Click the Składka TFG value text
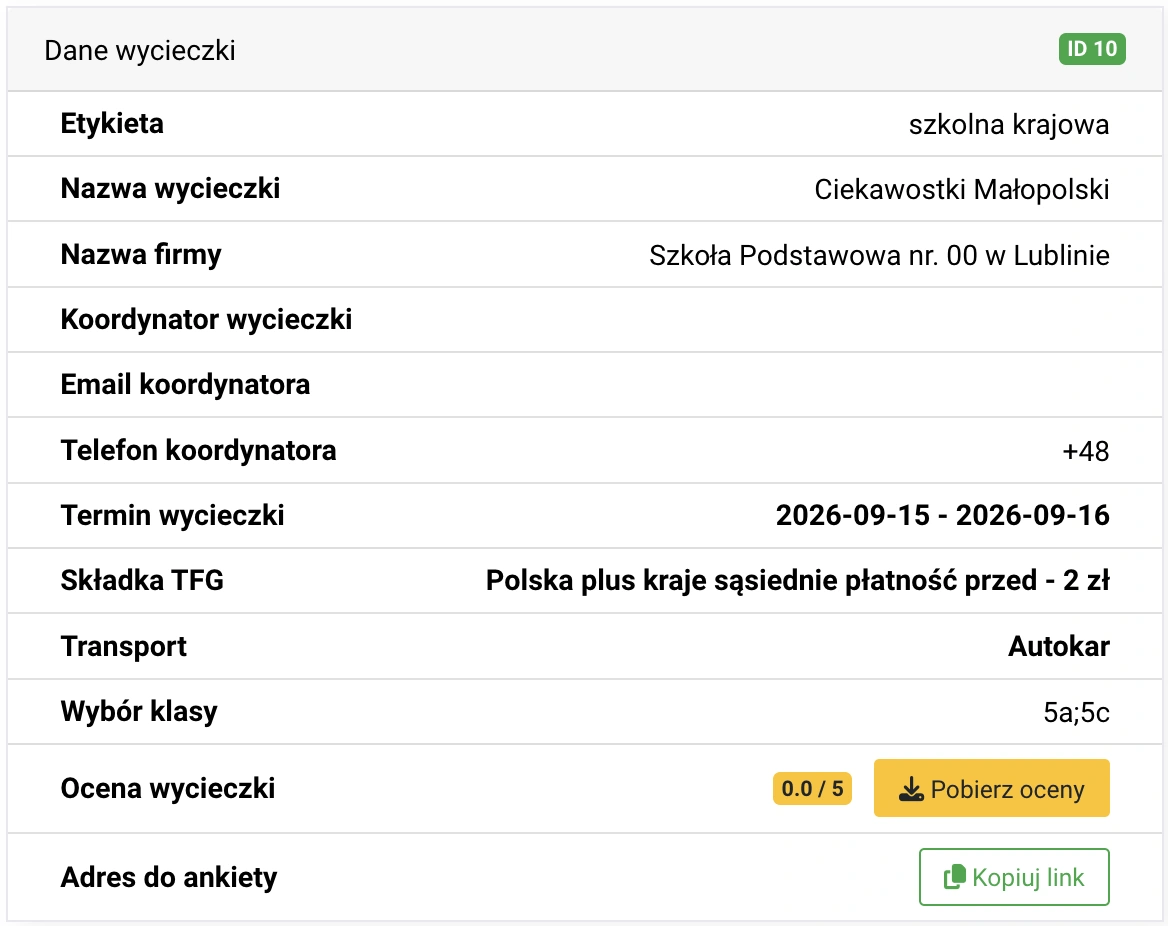This screenshot has width=1168, height=926. [798, 580]
